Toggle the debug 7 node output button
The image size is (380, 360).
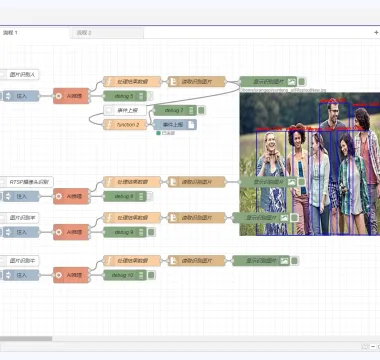click(201, 110)
